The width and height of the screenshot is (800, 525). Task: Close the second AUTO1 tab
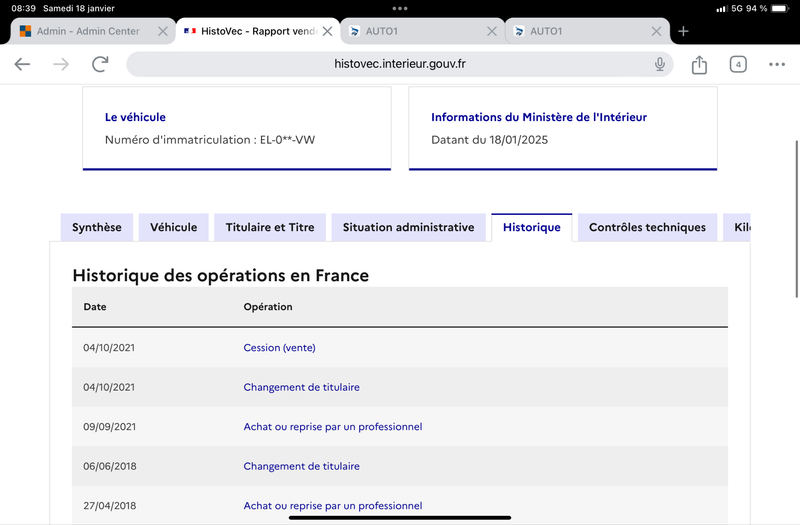pos(657,31)
